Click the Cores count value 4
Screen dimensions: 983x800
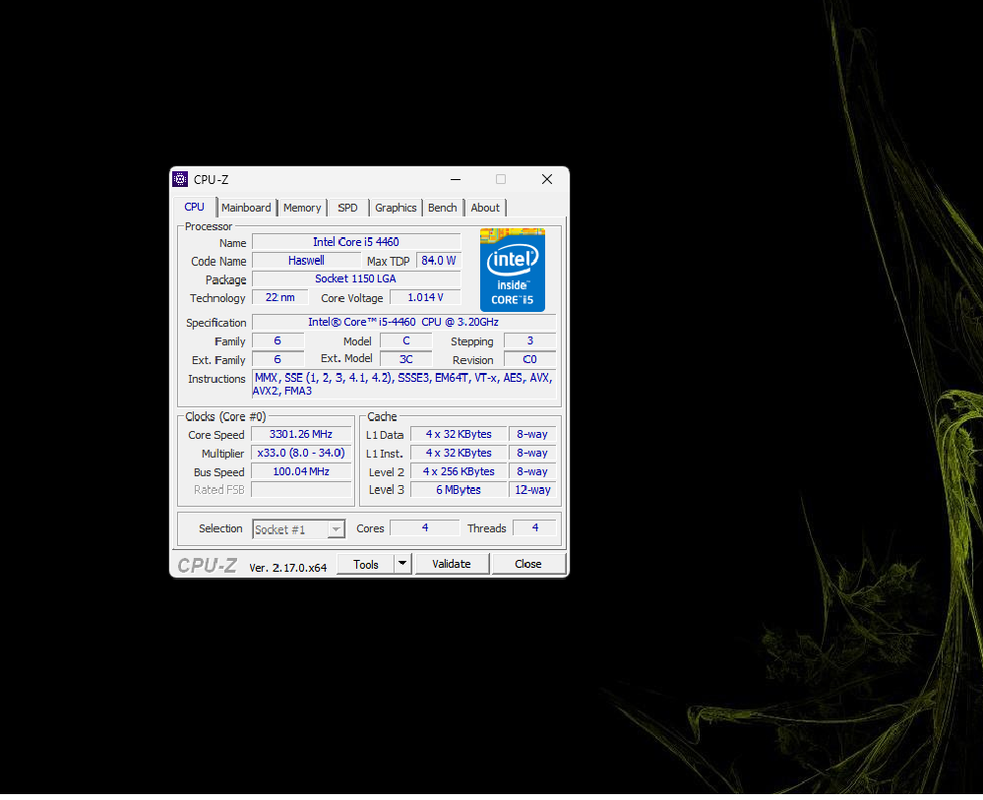pos(425,528)
